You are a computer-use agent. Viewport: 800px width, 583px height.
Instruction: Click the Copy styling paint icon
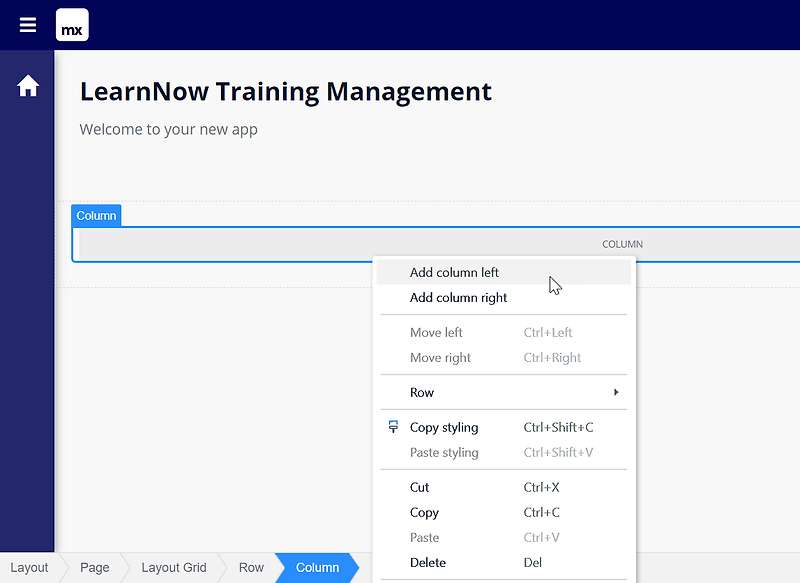392,426
